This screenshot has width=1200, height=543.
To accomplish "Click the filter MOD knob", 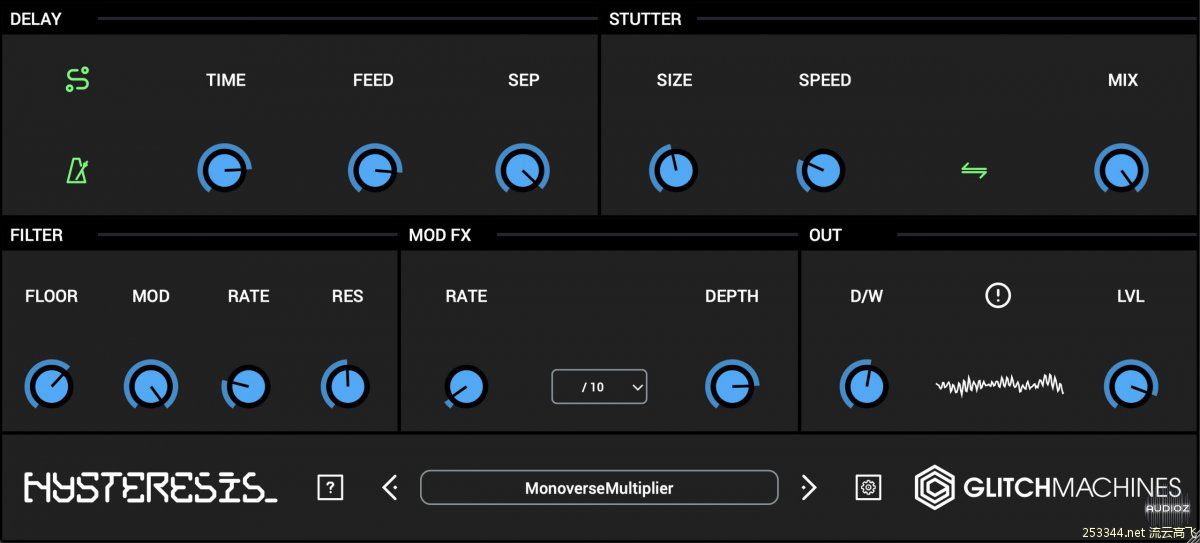I will coord(151,386).
